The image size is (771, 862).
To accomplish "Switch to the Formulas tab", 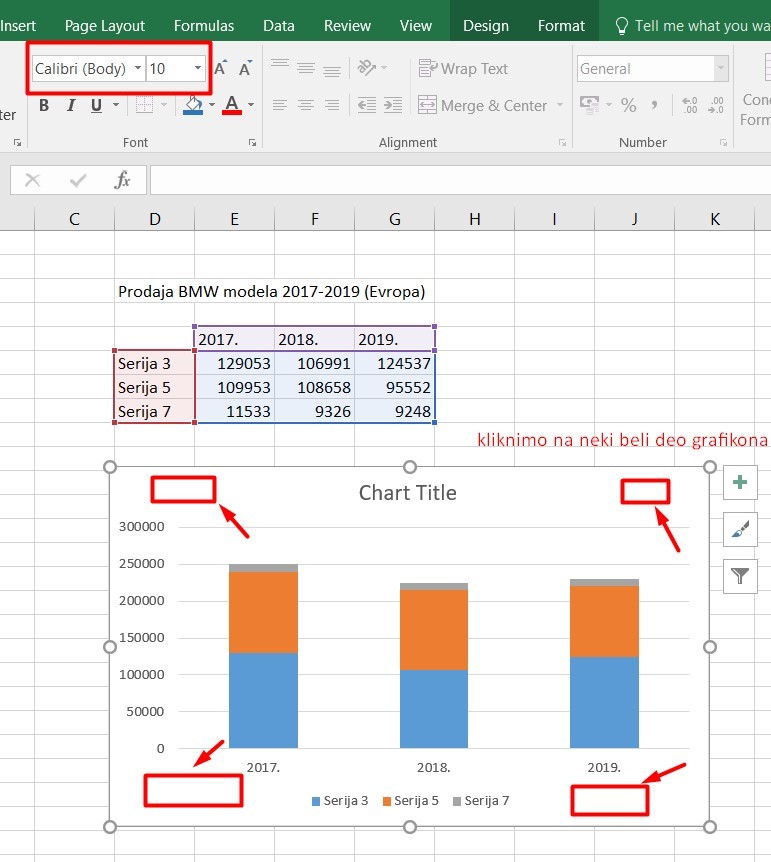I will coord(203,26).
